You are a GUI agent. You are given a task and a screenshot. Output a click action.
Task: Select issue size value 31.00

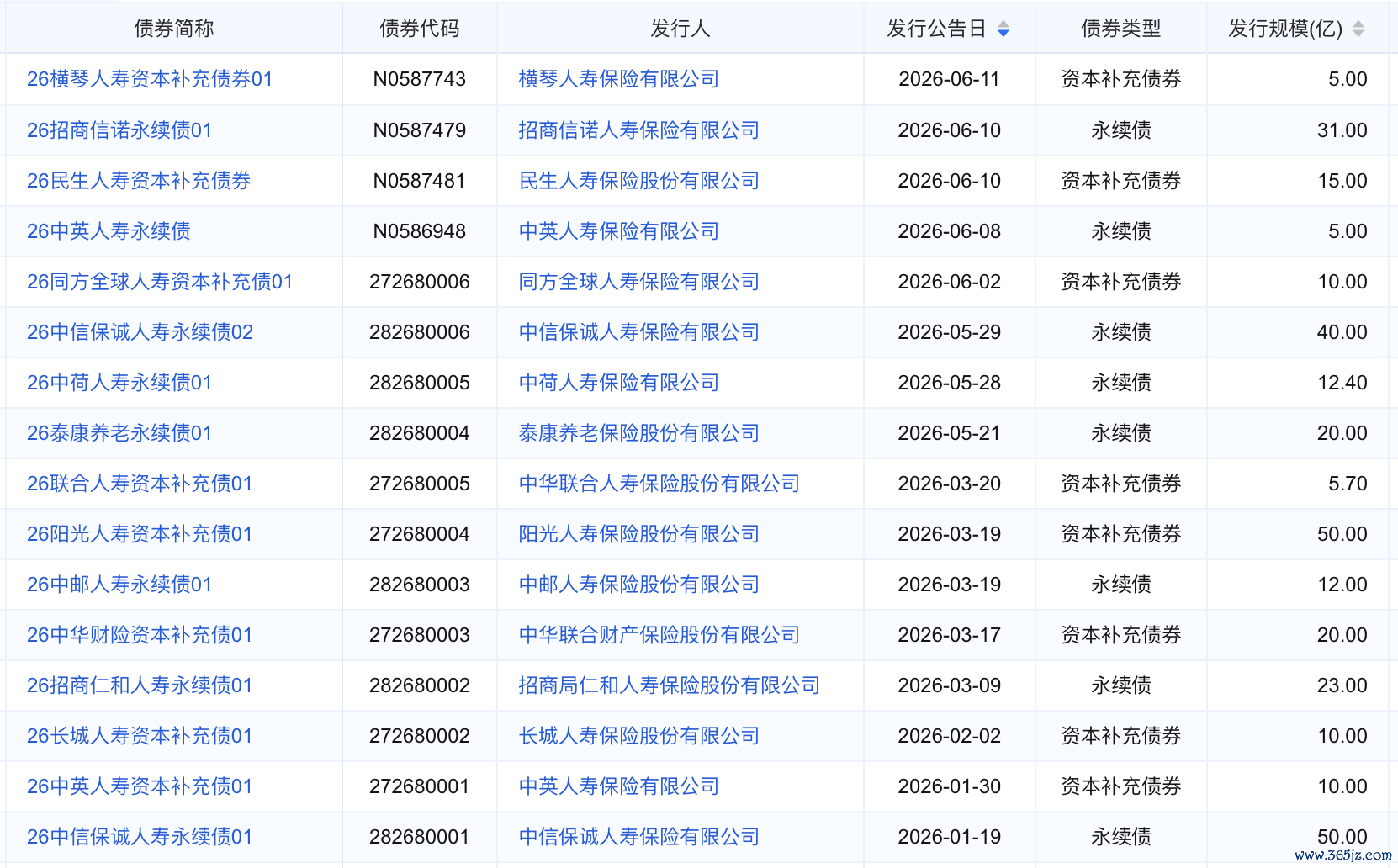pos(1342,130)
